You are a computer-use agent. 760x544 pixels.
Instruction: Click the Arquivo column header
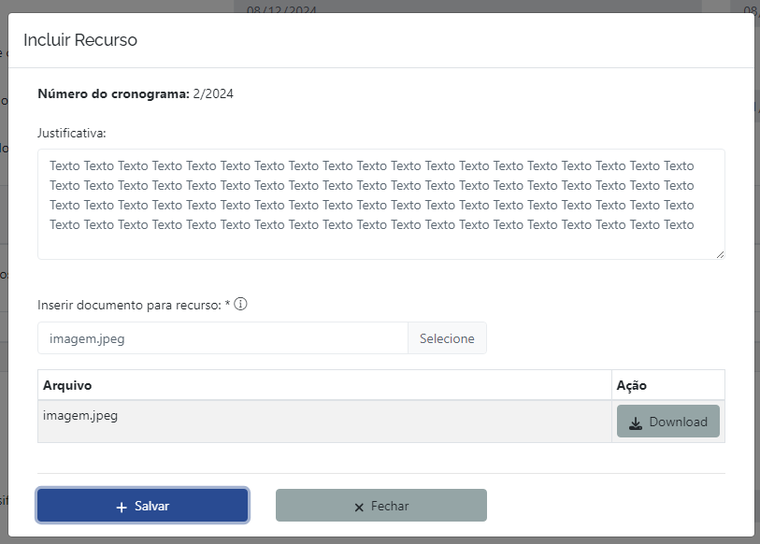tap(67, 385)
